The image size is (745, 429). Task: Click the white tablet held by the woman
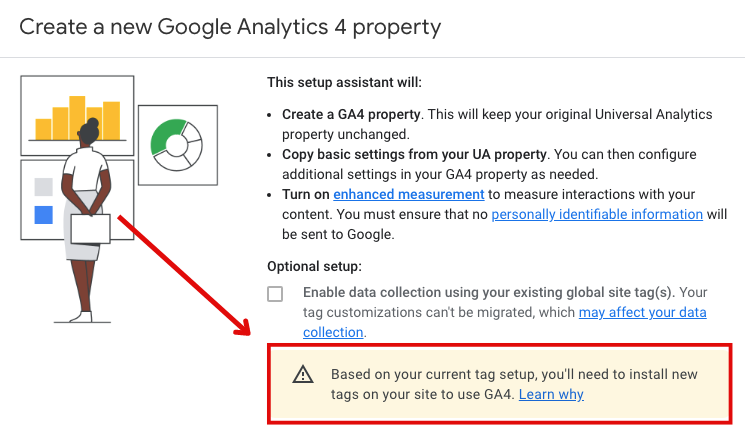90,229
